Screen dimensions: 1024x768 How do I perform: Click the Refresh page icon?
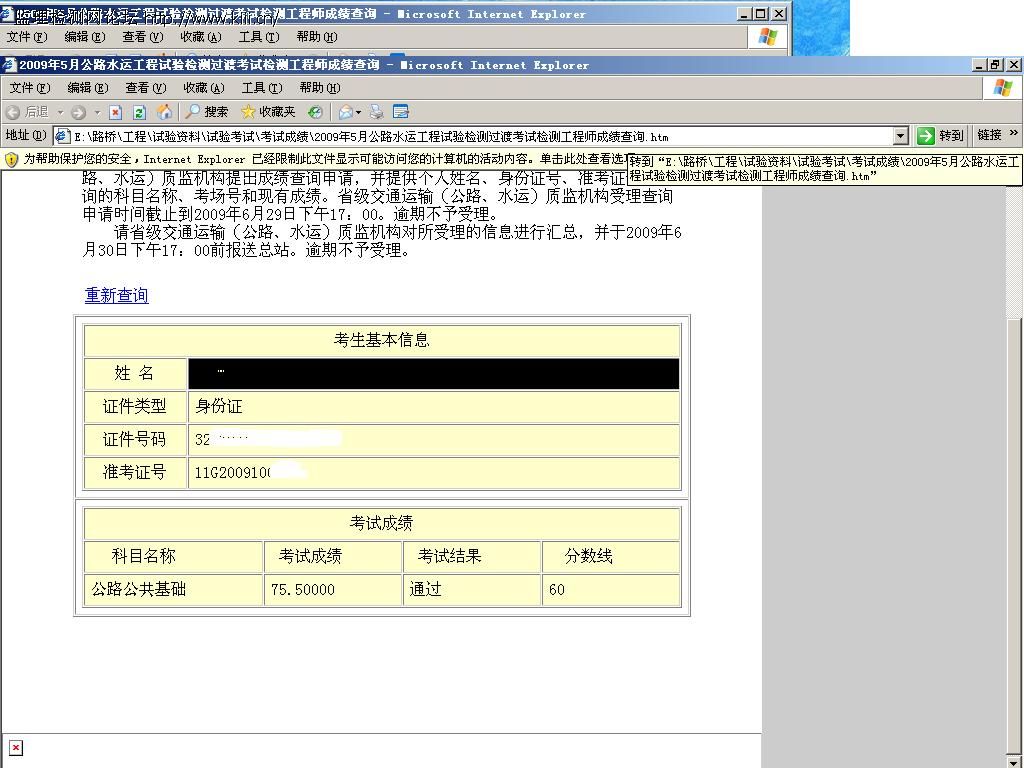139,112
